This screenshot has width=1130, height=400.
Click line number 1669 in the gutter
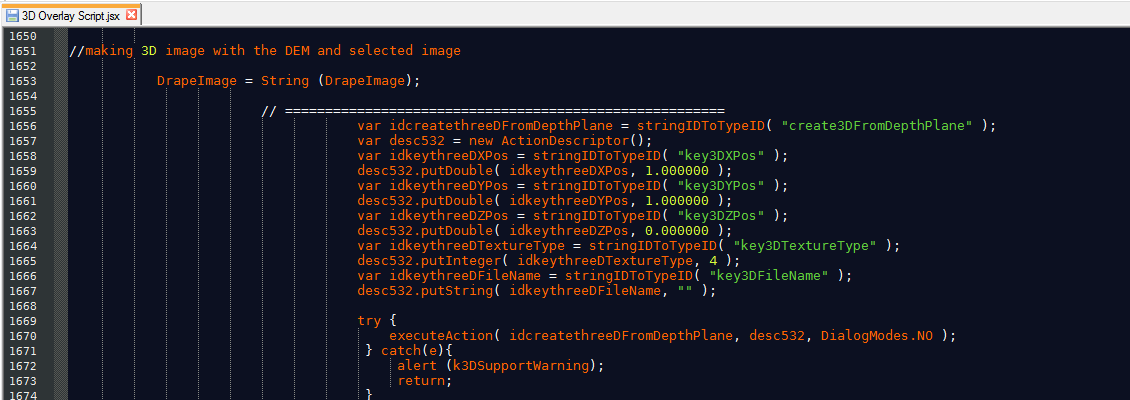pyautogui.click(x=21, y=320)
